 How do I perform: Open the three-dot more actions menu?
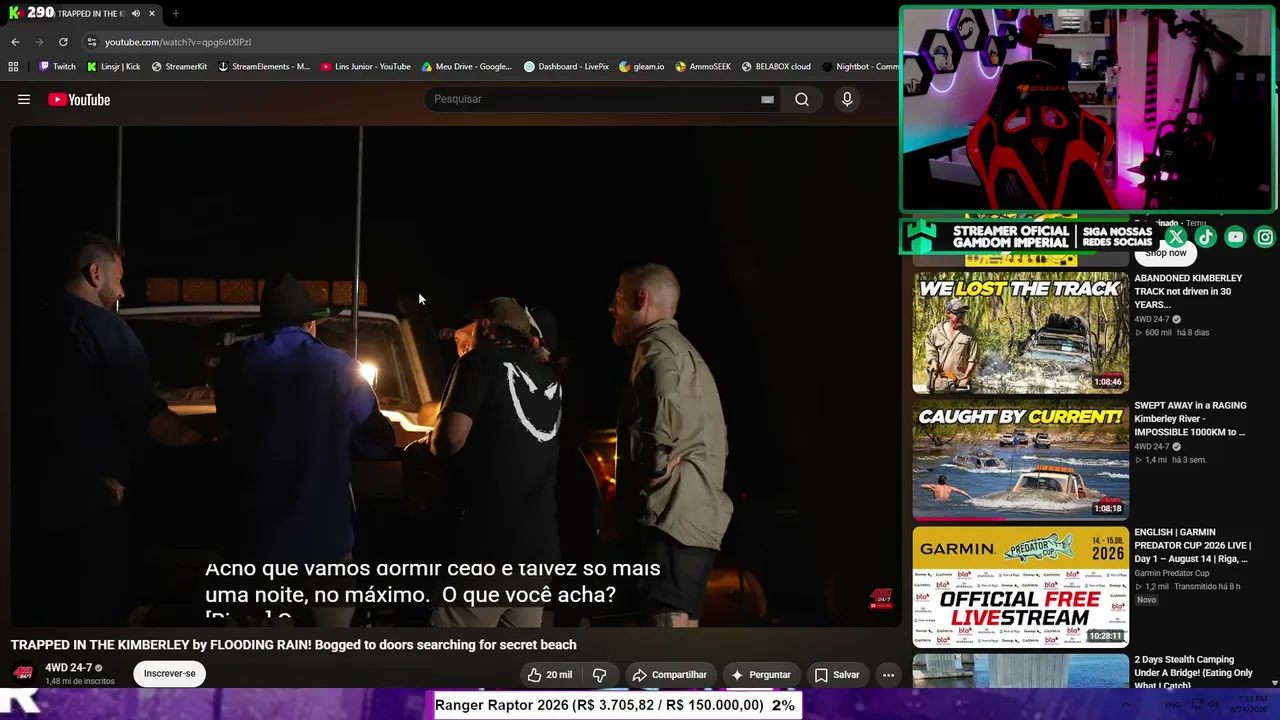pos(888,675)
